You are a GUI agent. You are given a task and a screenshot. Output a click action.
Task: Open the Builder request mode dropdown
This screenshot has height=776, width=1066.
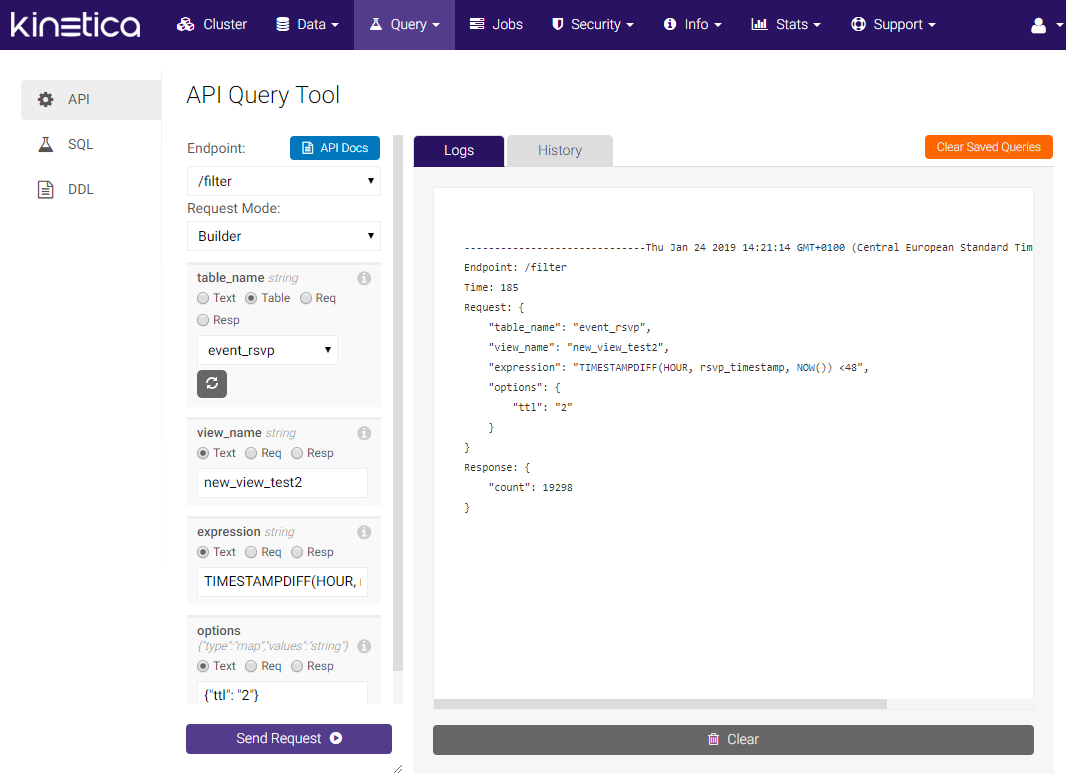coord(283,237)
